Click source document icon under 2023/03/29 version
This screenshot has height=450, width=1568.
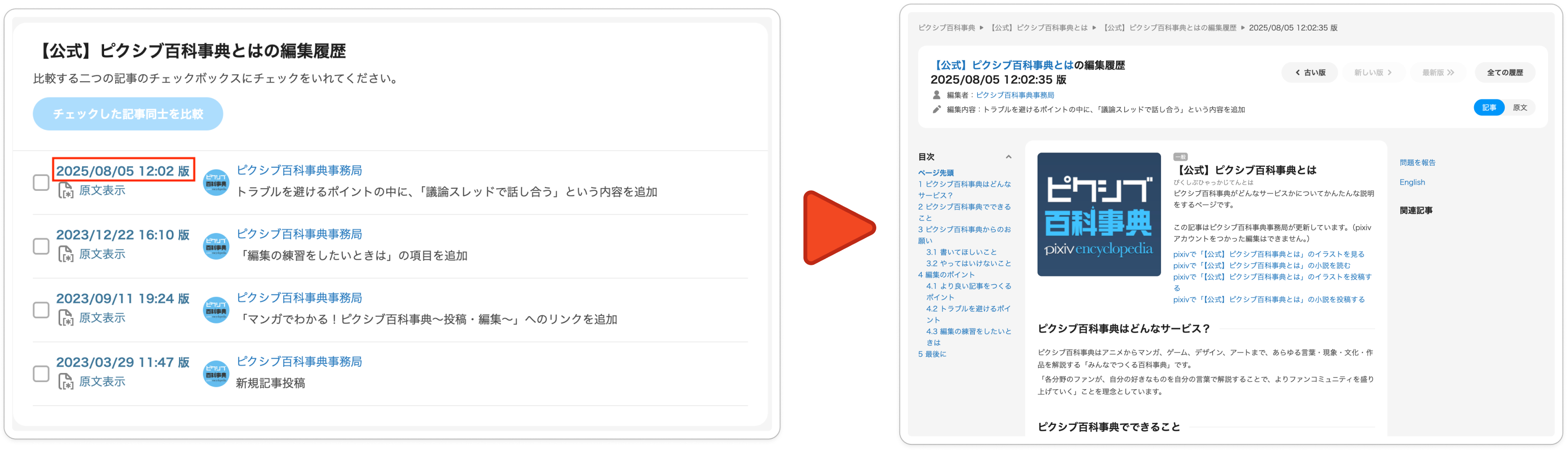point(66,382)
